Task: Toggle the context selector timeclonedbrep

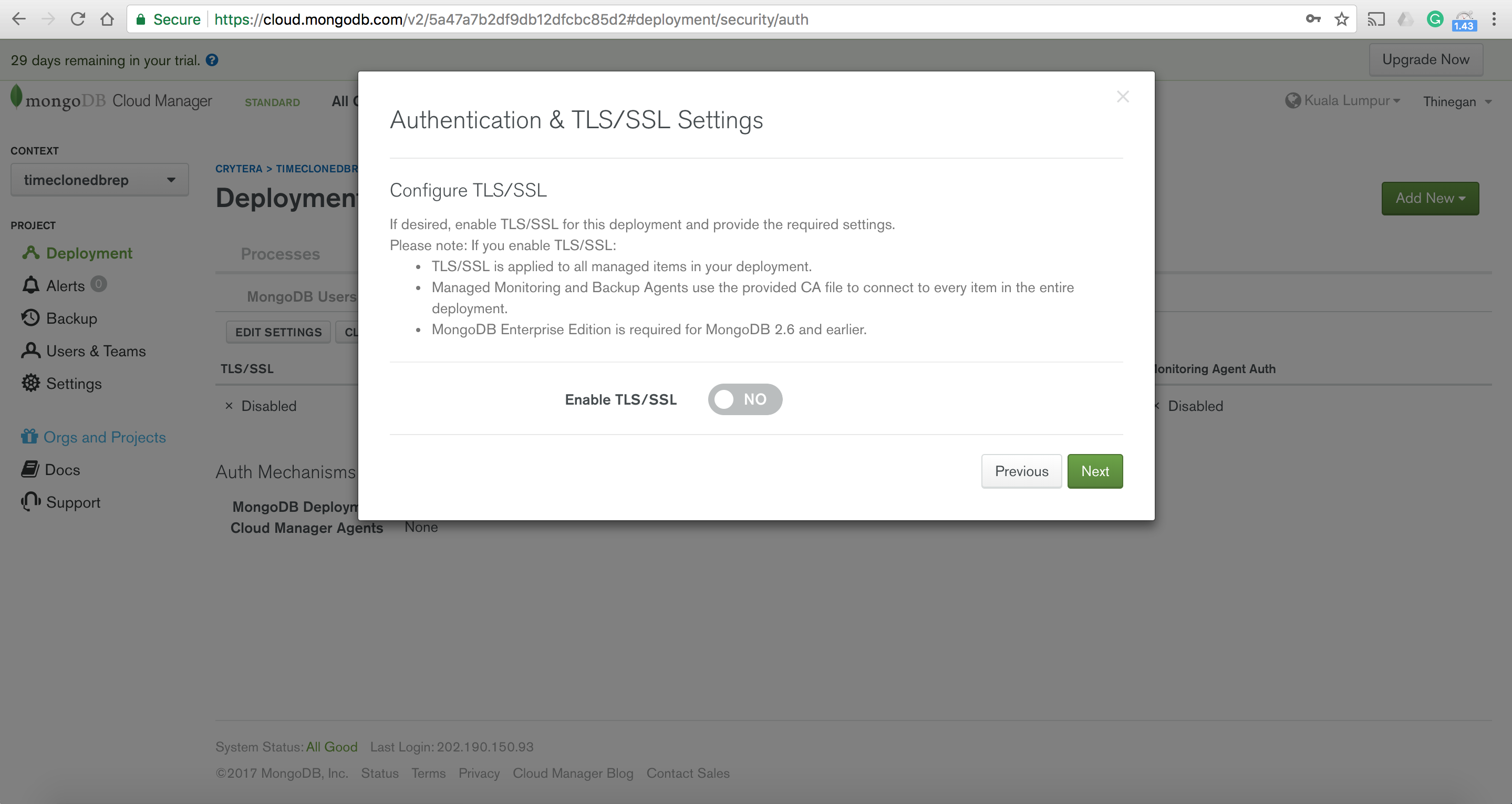Action: point(98,180)
